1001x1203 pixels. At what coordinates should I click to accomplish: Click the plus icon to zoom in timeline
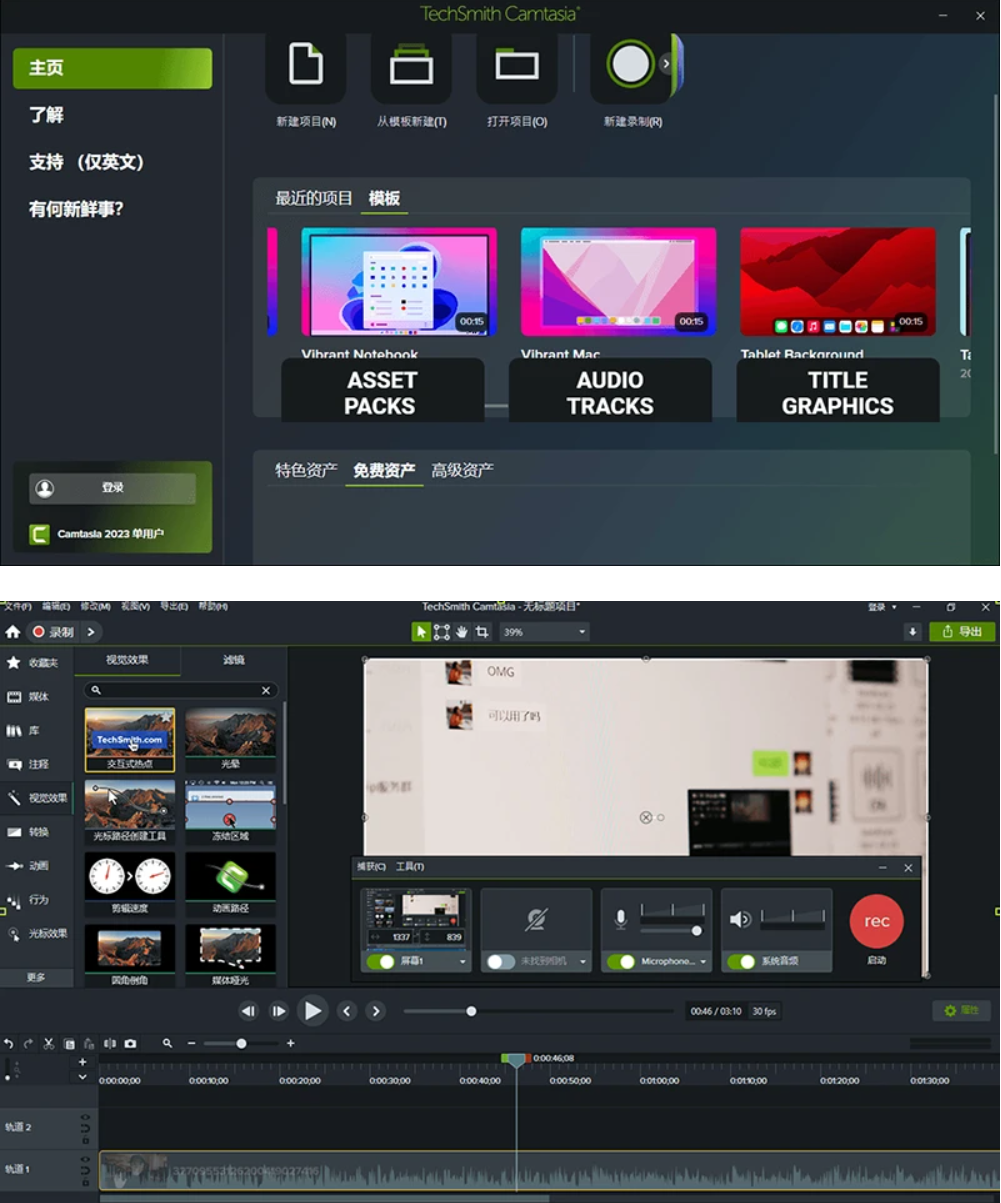tap(290, 1043)
